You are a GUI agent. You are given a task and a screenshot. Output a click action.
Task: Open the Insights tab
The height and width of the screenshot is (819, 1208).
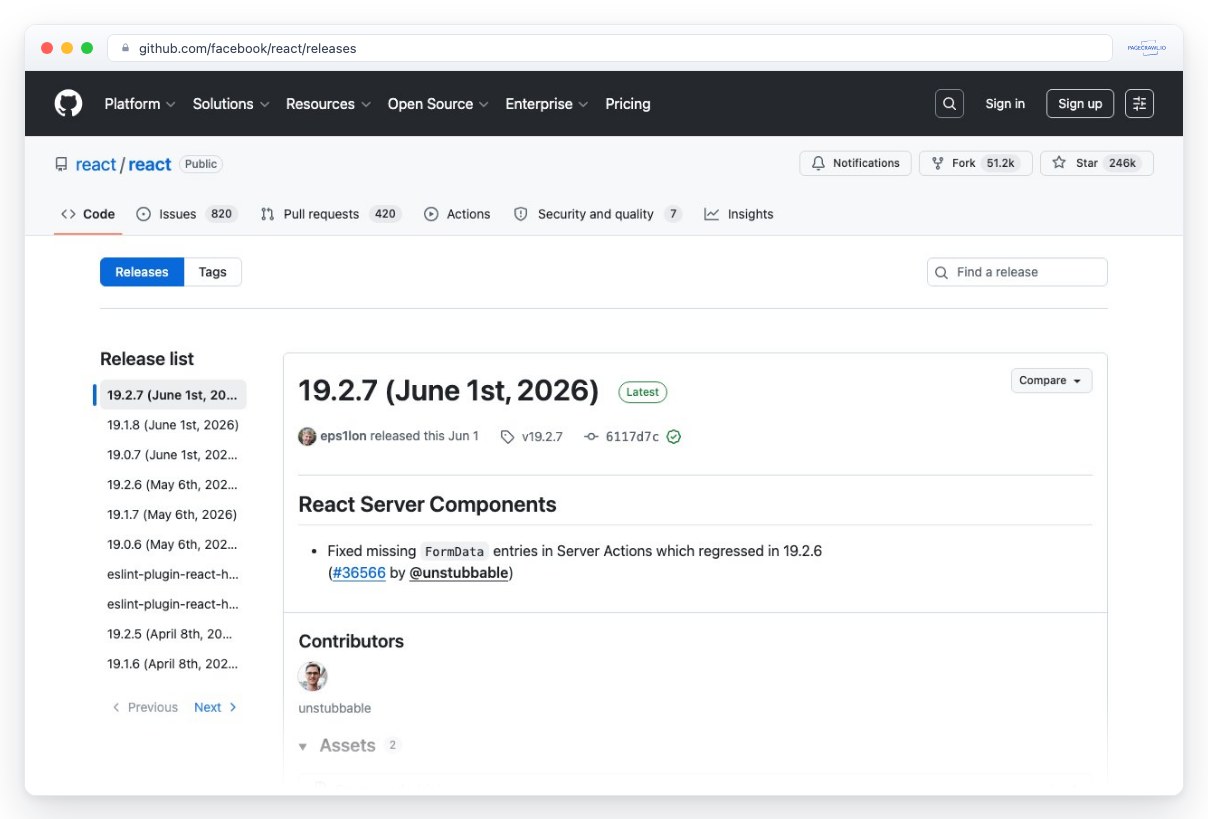point(739,214)
